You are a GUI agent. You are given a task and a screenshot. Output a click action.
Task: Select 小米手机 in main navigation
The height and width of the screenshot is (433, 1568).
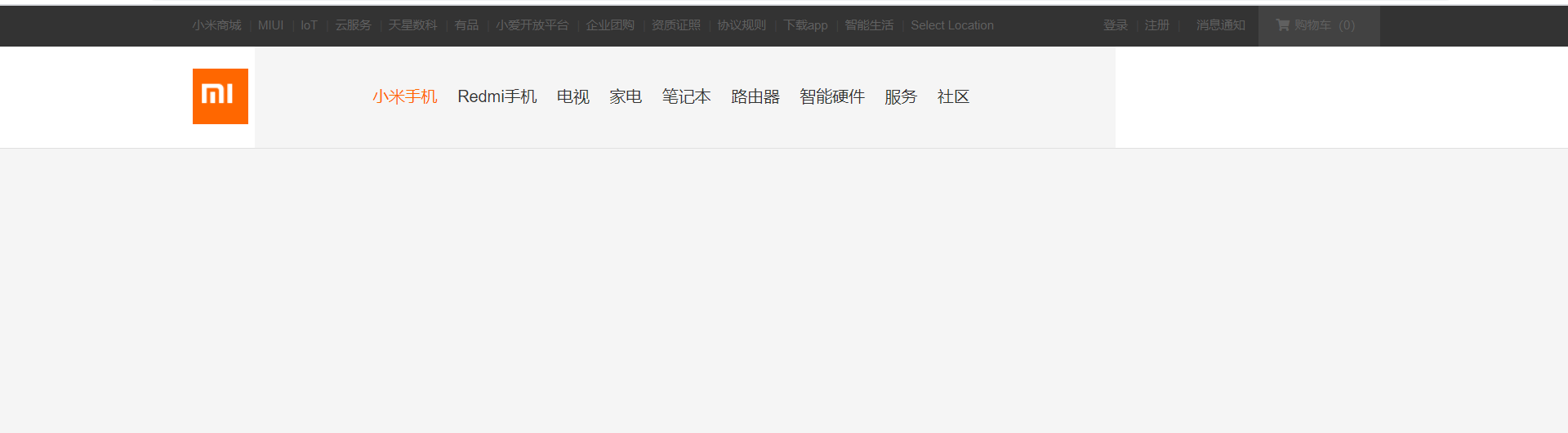405,96
